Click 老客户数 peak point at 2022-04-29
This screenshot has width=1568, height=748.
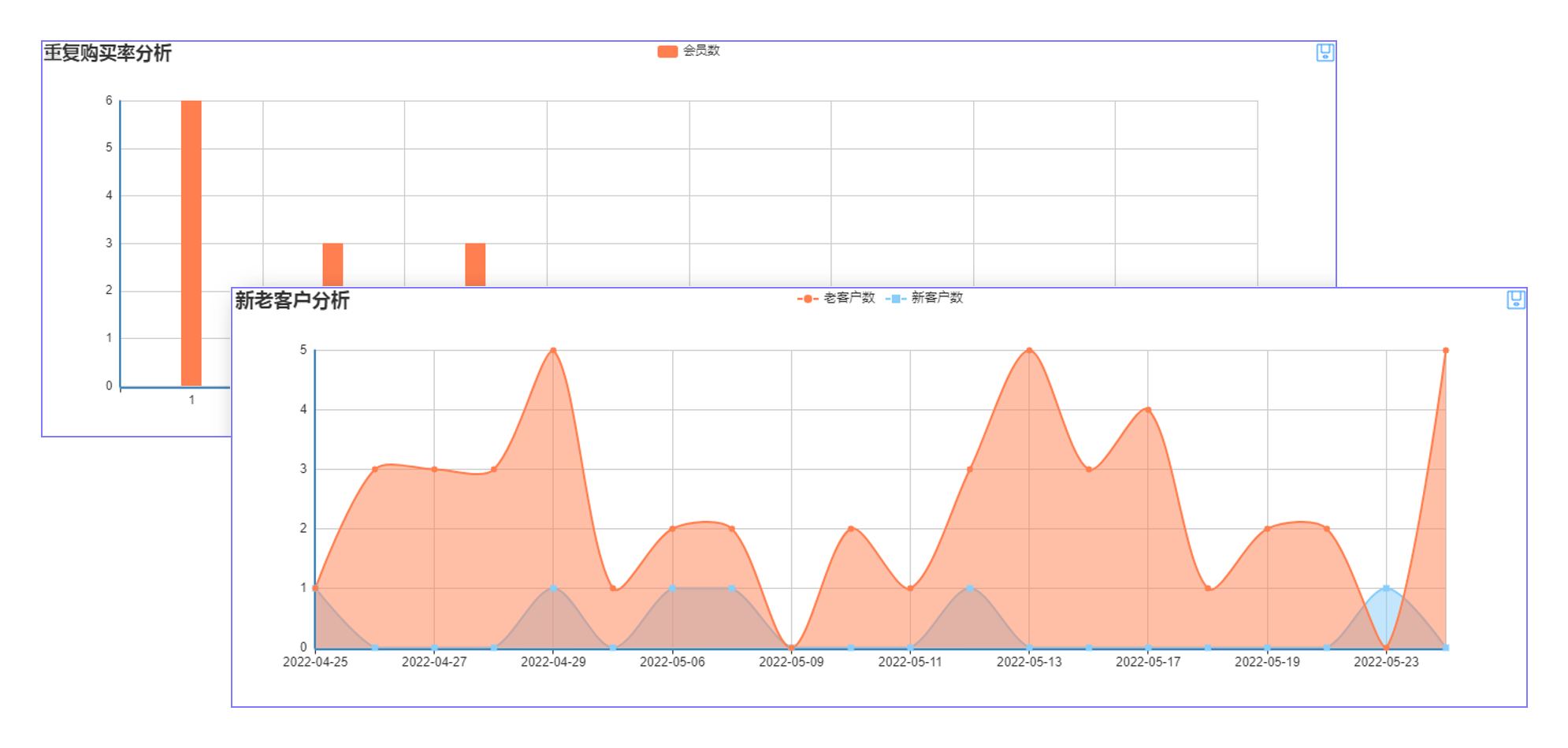(x=553, y=351)
